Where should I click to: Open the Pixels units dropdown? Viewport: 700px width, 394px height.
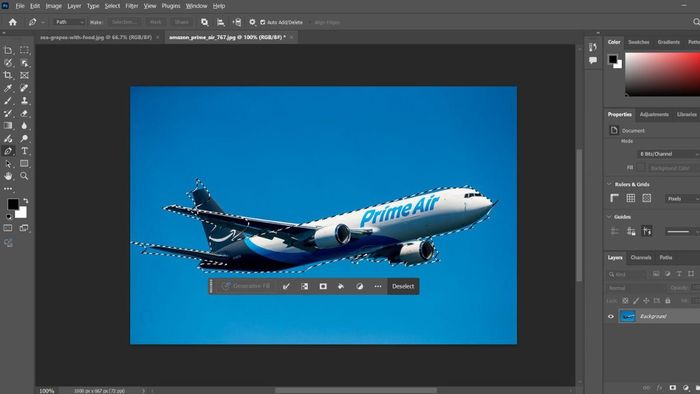point(682,199)
